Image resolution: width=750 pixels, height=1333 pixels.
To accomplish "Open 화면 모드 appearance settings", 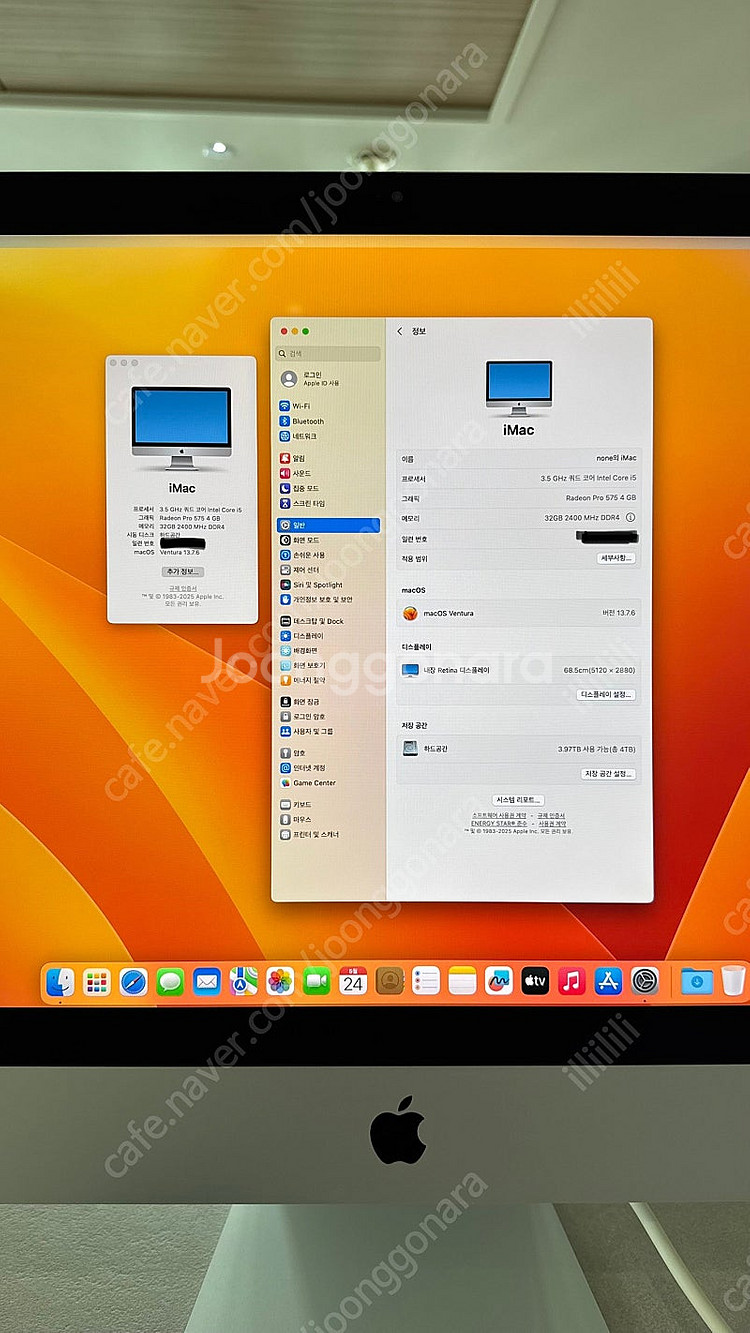I will [x=328, y=540].
